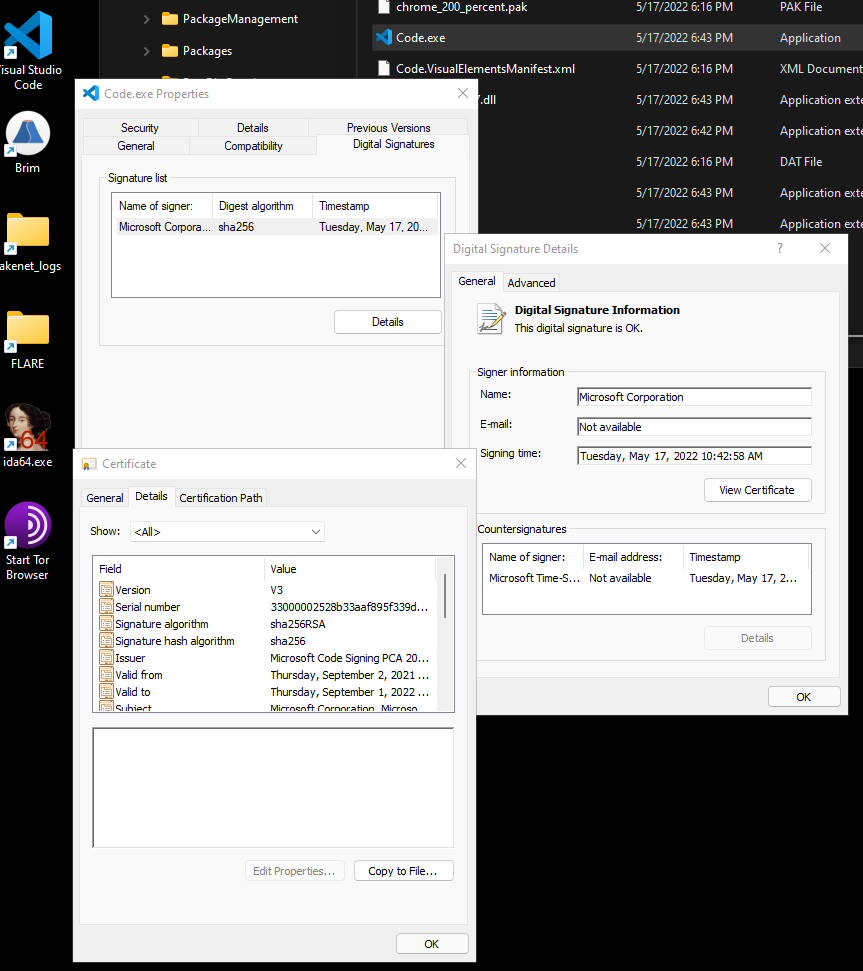Select Microsoft Corpora... row in Signature list
Screen dimensions: 863x971
point(276,227)
